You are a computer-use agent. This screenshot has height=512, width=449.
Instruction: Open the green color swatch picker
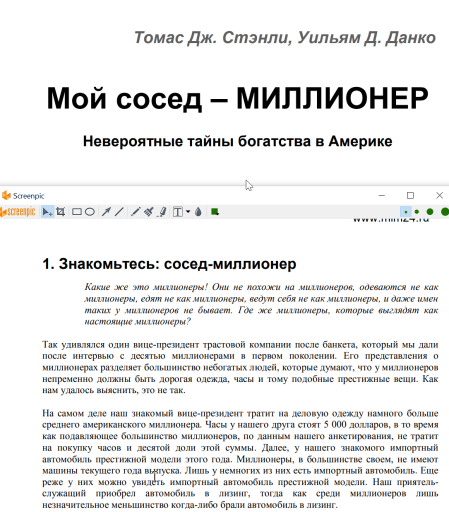[x=215, y=212]
